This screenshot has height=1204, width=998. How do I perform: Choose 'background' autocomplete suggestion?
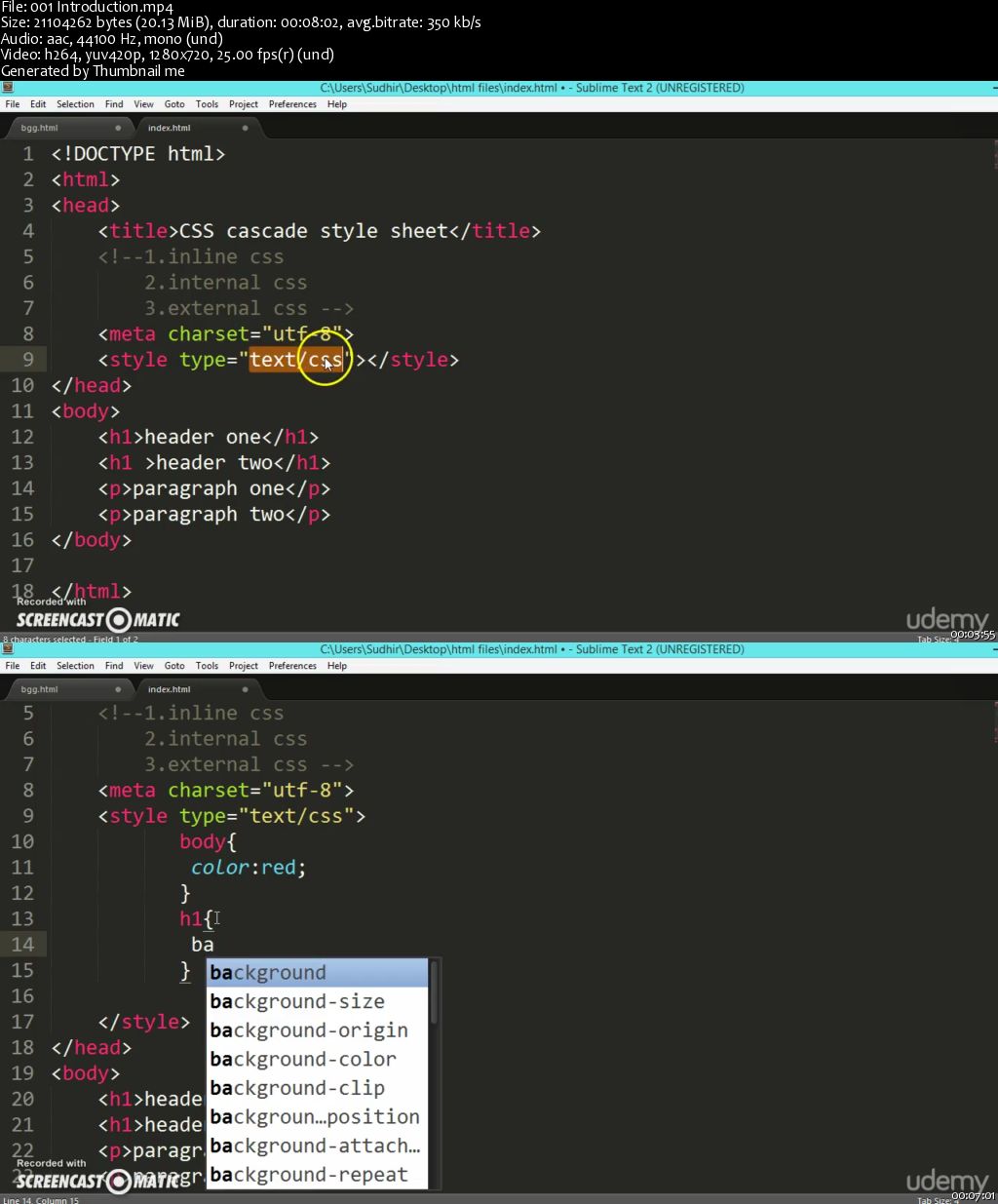tap(318, 973)
